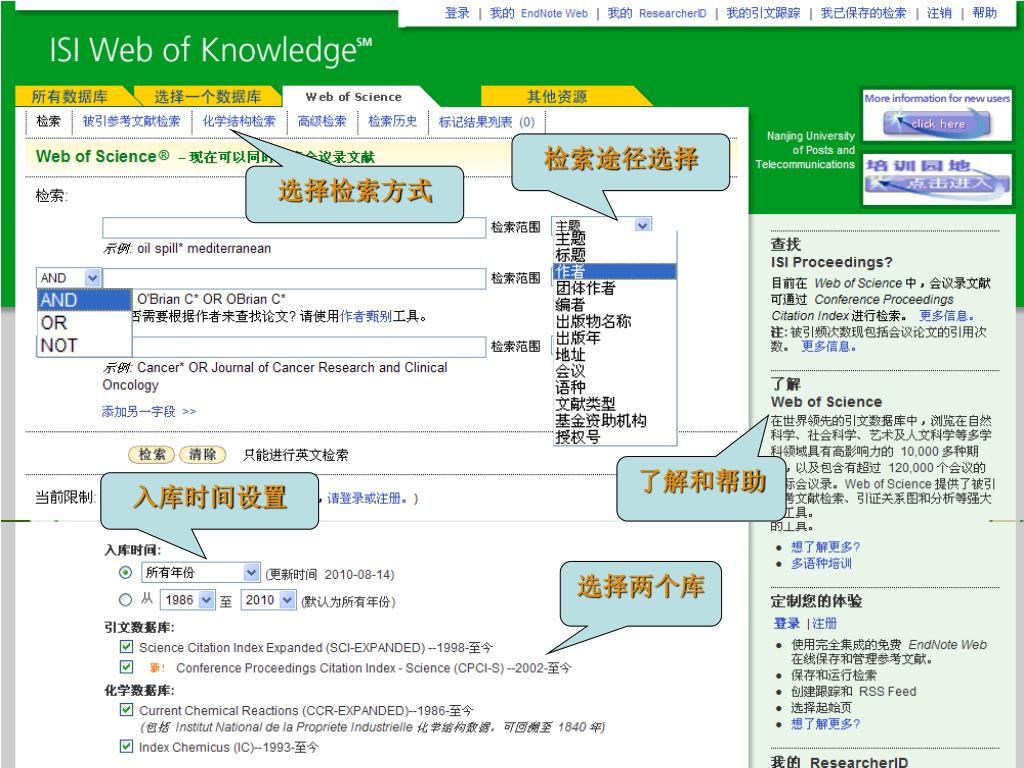Open the 培训园地 training banner

pyautogui.click(x=937, y=178)
